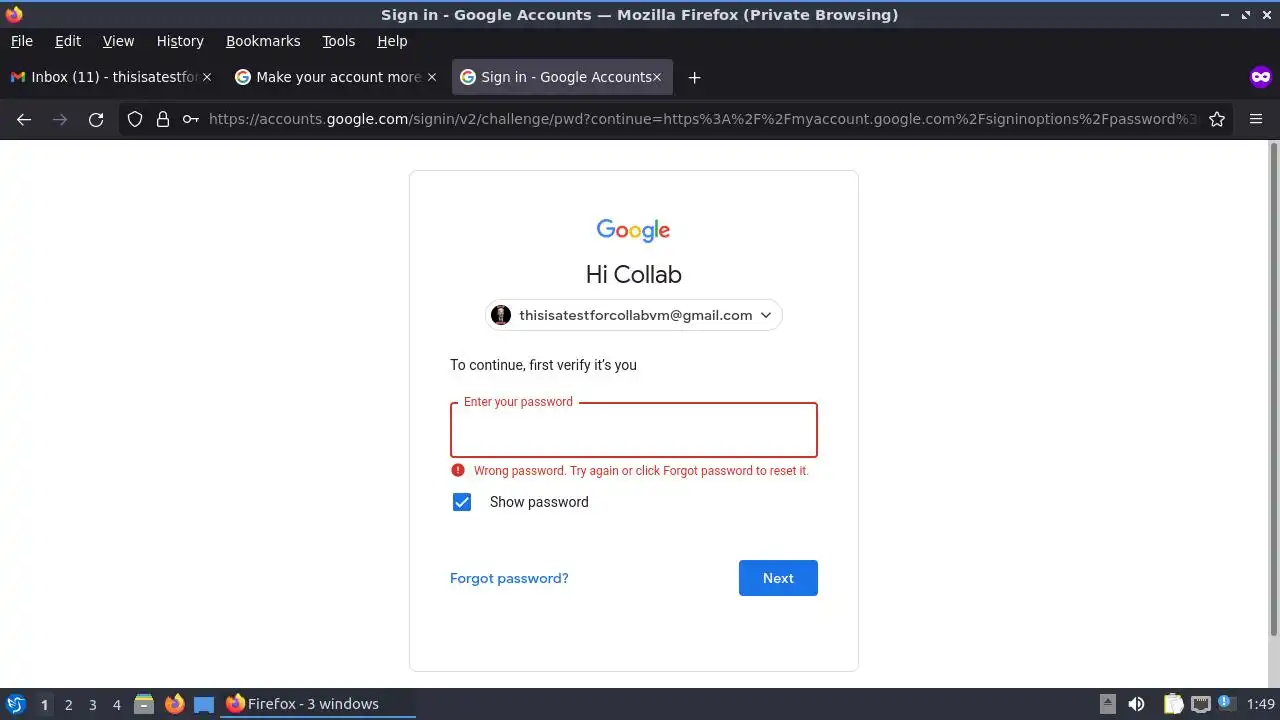This screenshot has height=720, width=1280.
Task: Close the Inbox Gmail tab
Action: (x=207, y=77)
